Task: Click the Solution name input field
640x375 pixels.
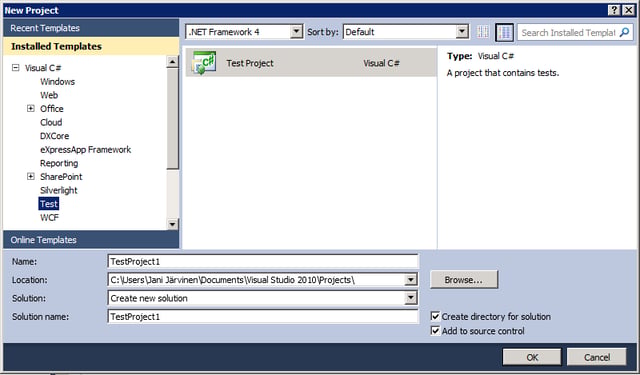Action: [263, 317]
